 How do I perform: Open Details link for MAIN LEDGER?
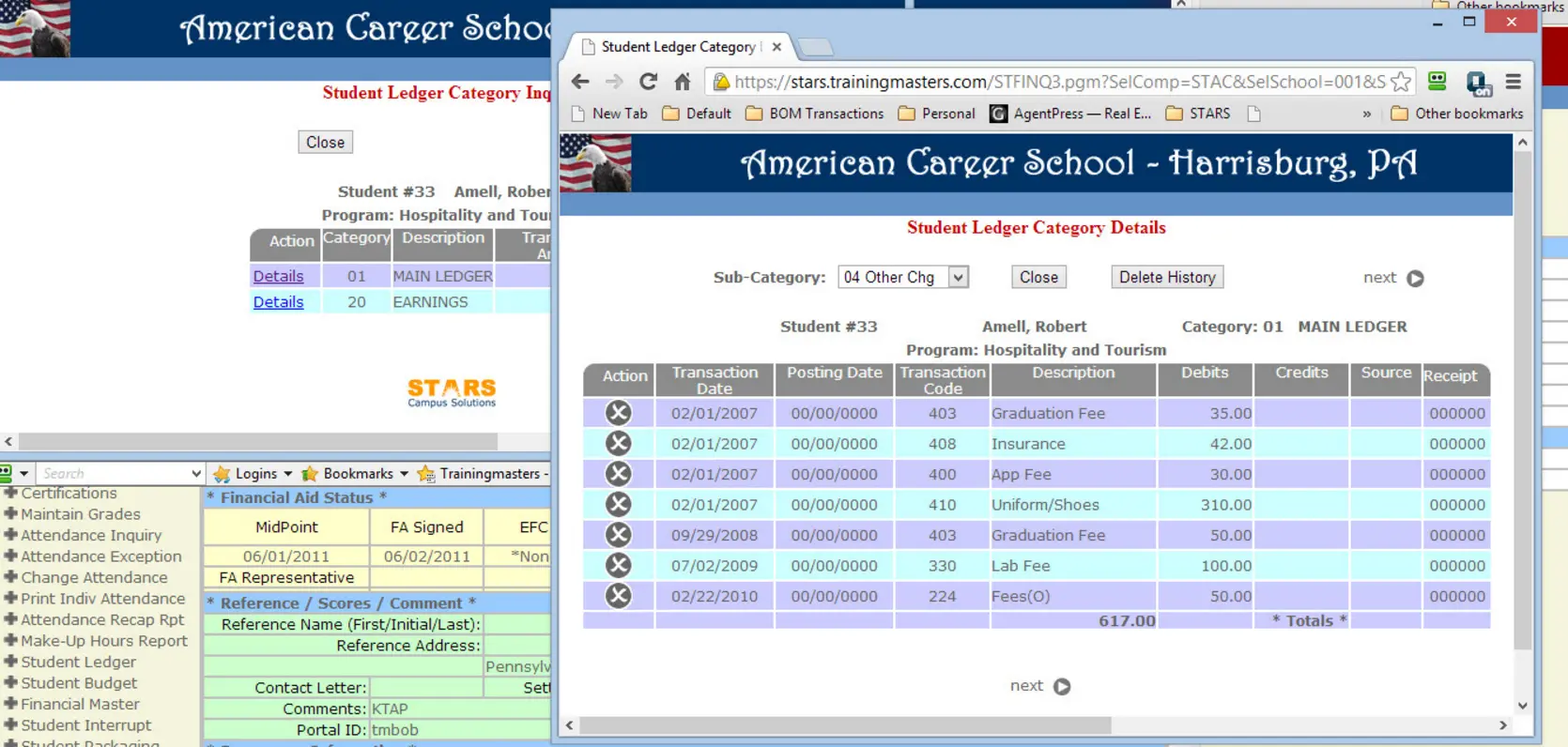(278, 276)
